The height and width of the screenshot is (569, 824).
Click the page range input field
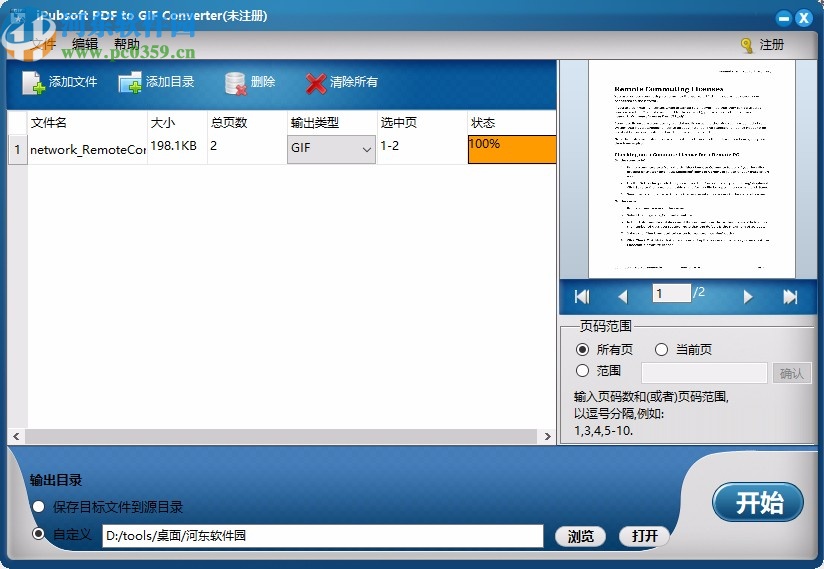[x=704, y=373]
